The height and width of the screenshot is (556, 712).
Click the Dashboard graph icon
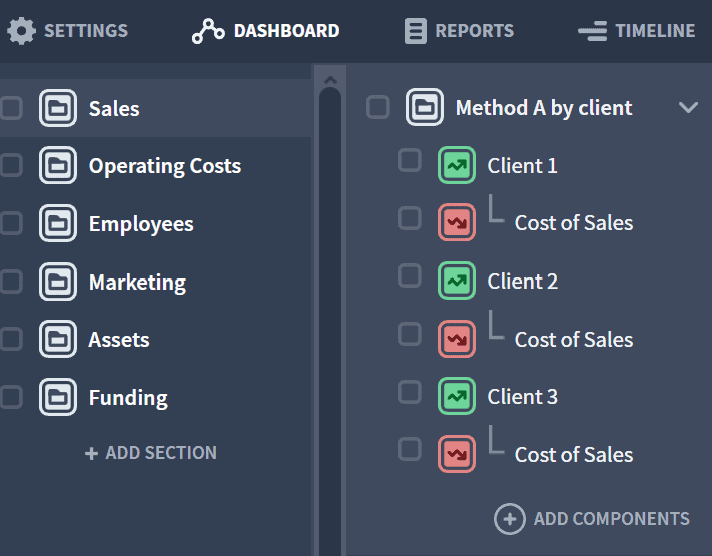pyautogui.click(x=208, y=31)
